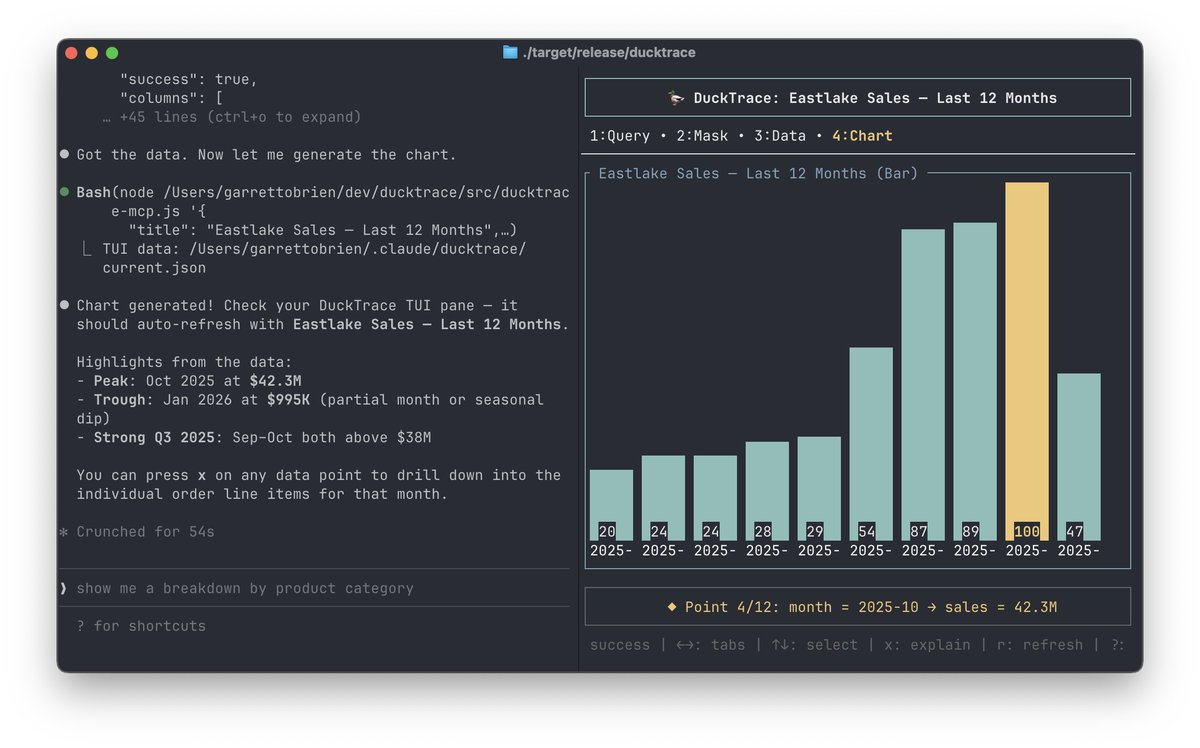Click the bar labeled 54

[x=871, y=444]
